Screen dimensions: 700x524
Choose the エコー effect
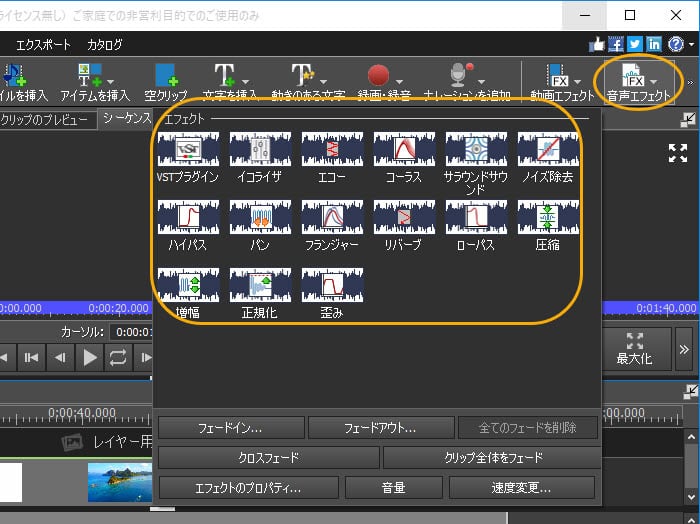pos(332,150)
